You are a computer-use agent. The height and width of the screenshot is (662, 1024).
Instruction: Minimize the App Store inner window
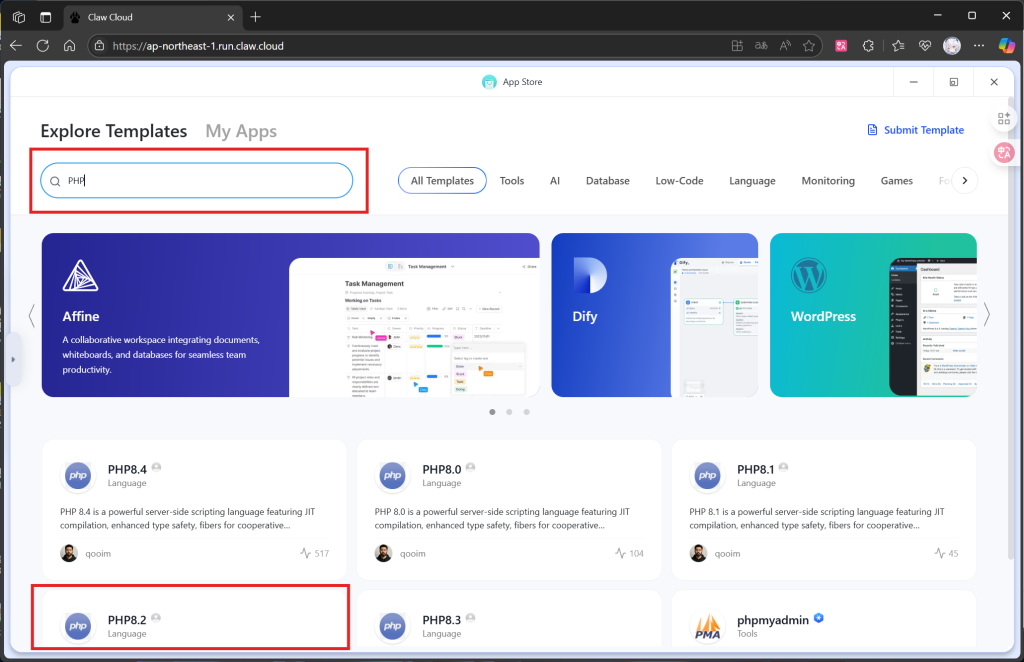(x=914, y=82)
